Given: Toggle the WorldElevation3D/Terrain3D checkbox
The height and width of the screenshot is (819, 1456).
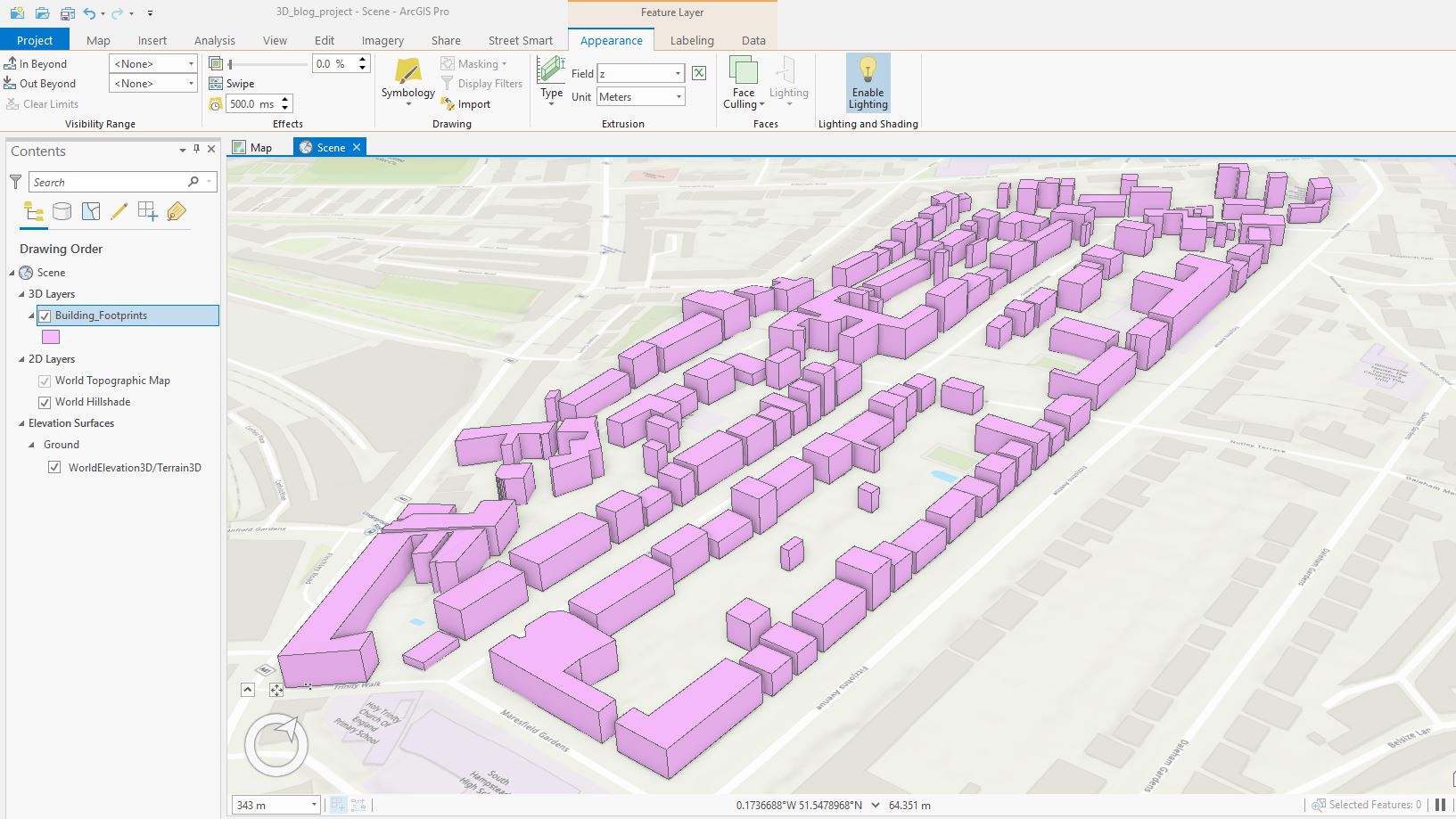Looking at the screenshot, I should coord(54,467).
